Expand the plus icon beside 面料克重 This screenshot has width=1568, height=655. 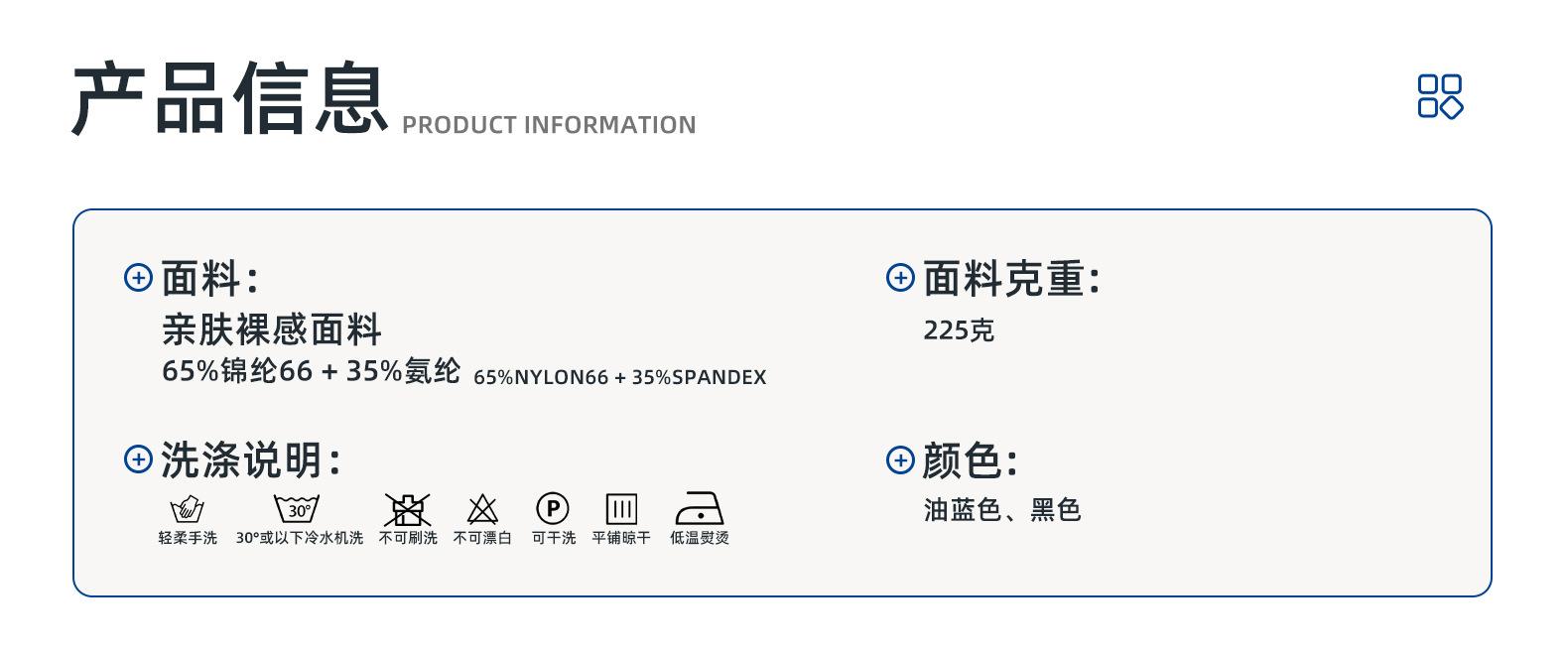900,277
